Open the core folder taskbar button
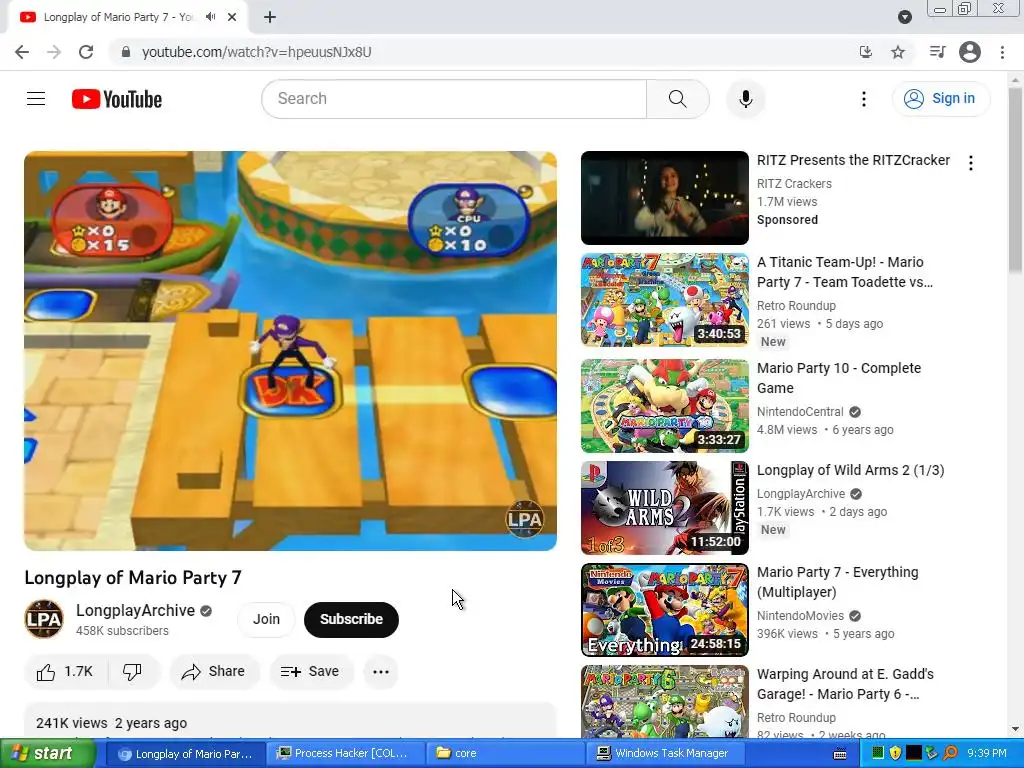The image size is (1024, 768). click(504, 753)
